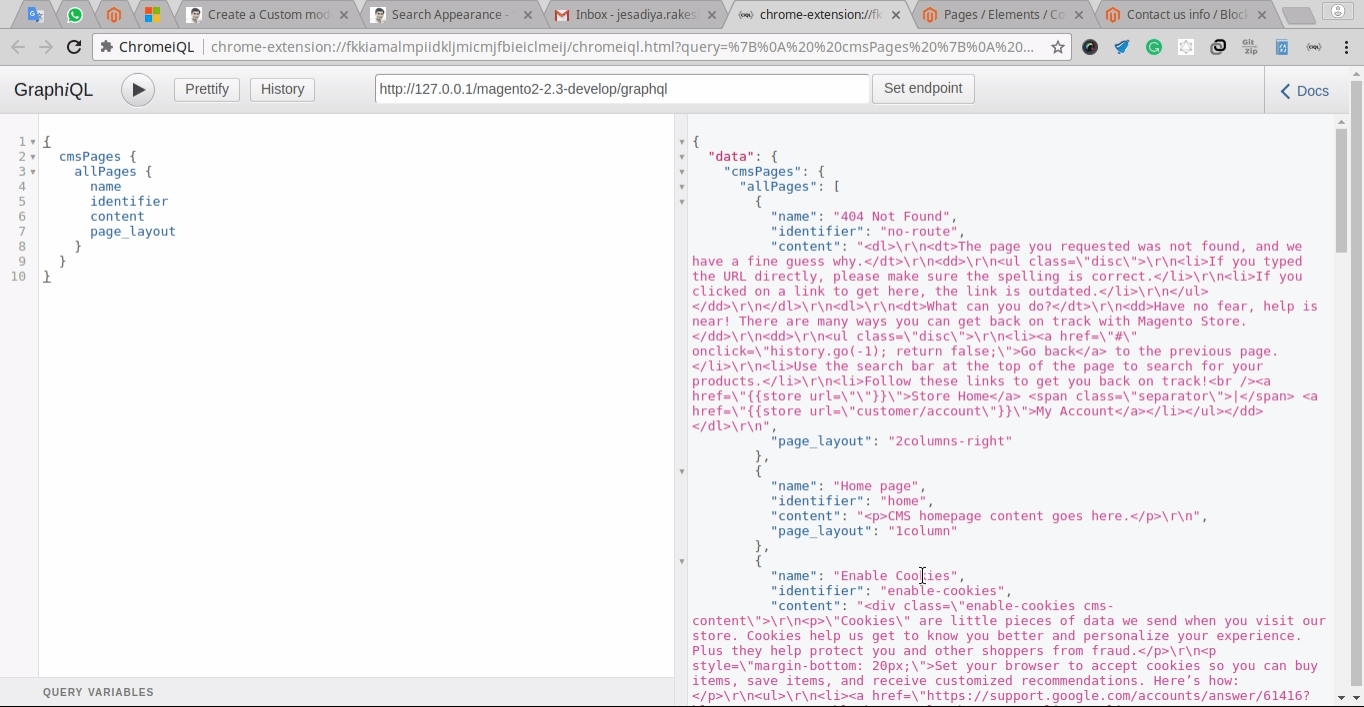Click the GitZip extension icon

(x=1251, y=47)
